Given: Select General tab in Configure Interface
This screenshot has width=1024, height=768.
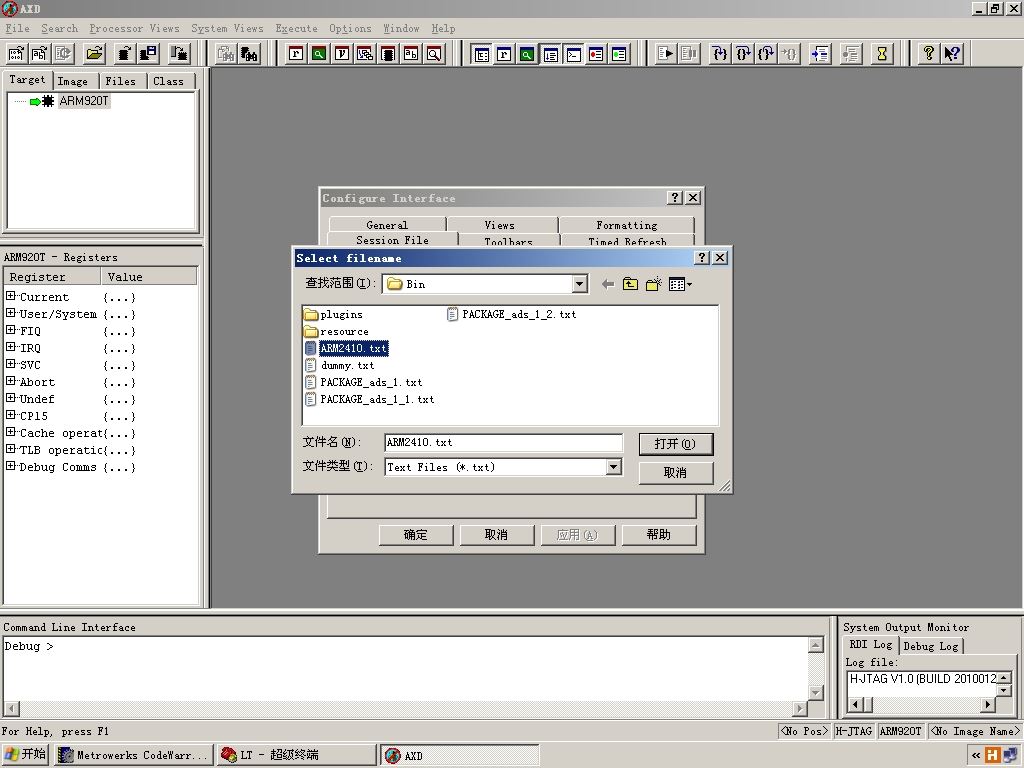Looking at the screenshot, I should 387,225.
